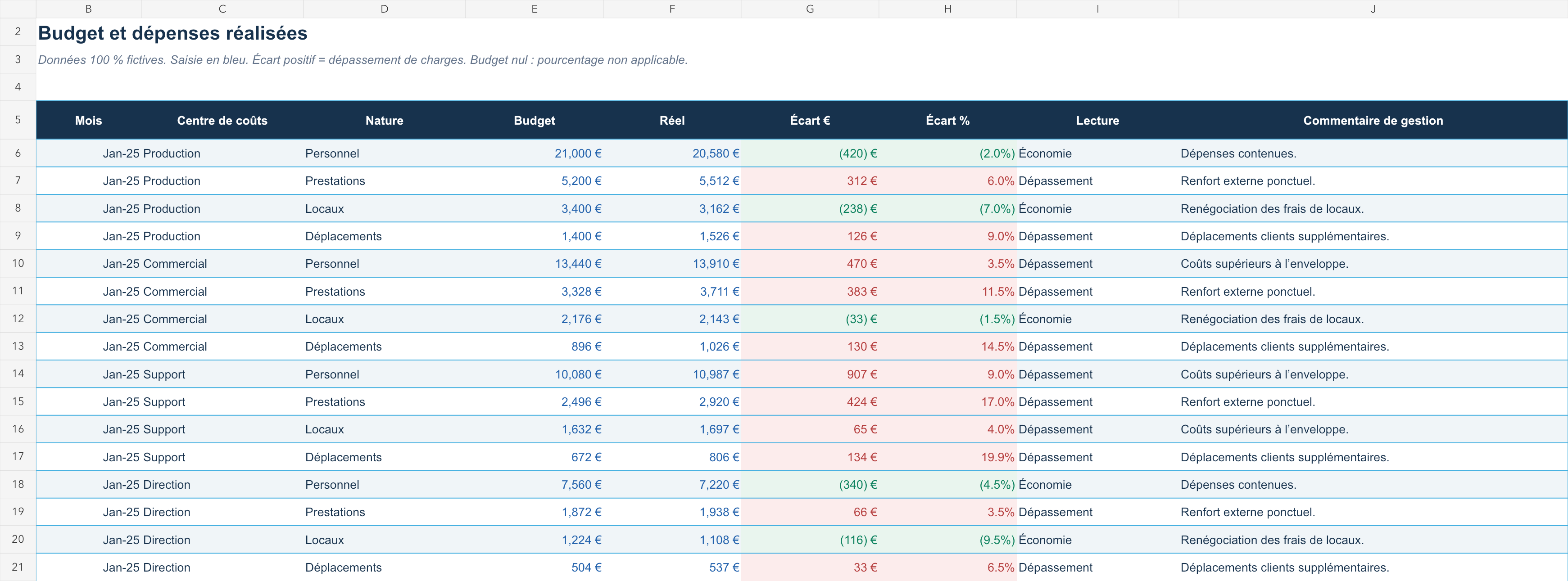Select the Écart cell showing (420) €
The height and width of the screenshot is (581, 1568).
pos(810,153)
